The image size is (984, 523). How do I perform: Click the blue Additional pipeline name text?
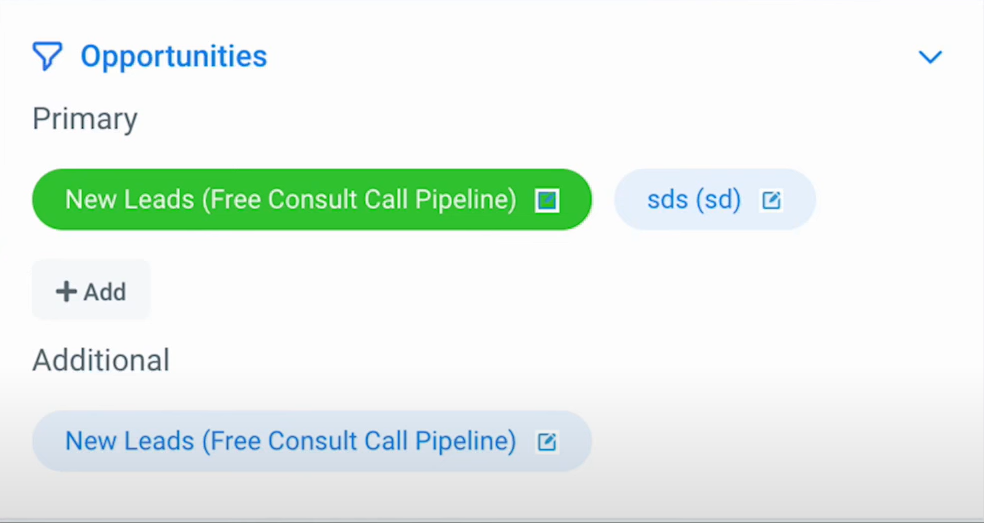290,441
